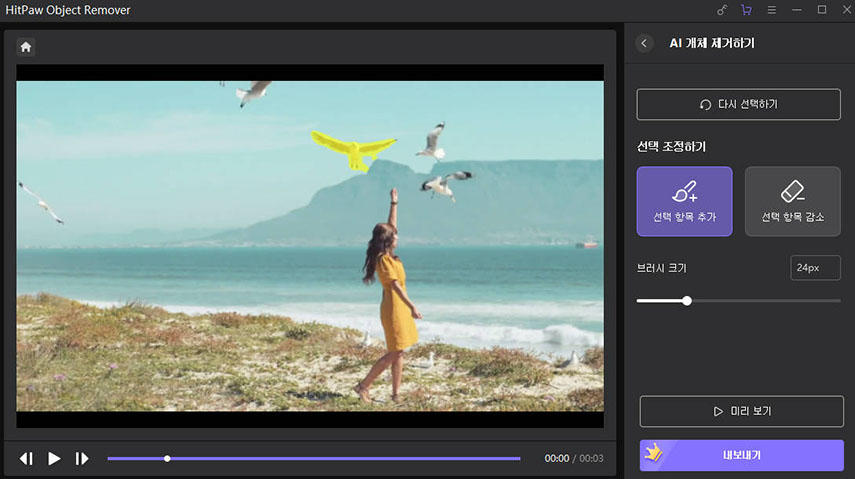
Task: Open the hamburger menu in title bar
Action: [771, 10]
